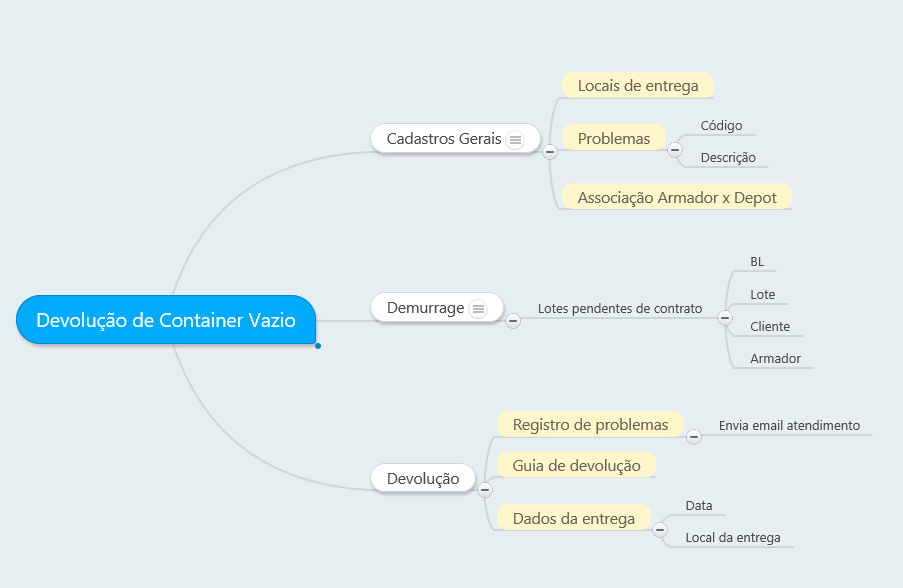Collapse the Cadastros Gerais branch

coord(550,152)
